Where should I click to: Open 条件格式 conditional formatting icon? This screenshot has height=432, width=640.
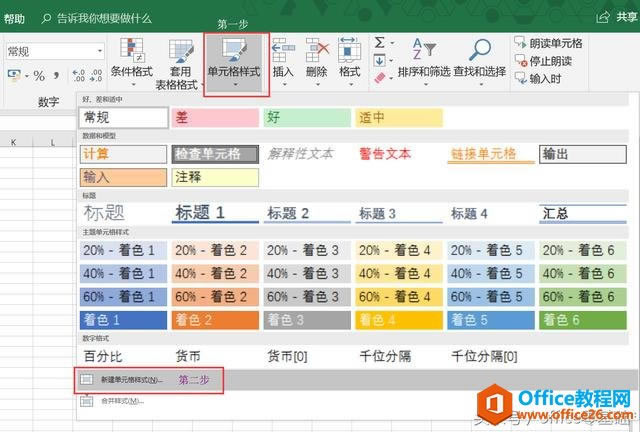click(131, 51)
